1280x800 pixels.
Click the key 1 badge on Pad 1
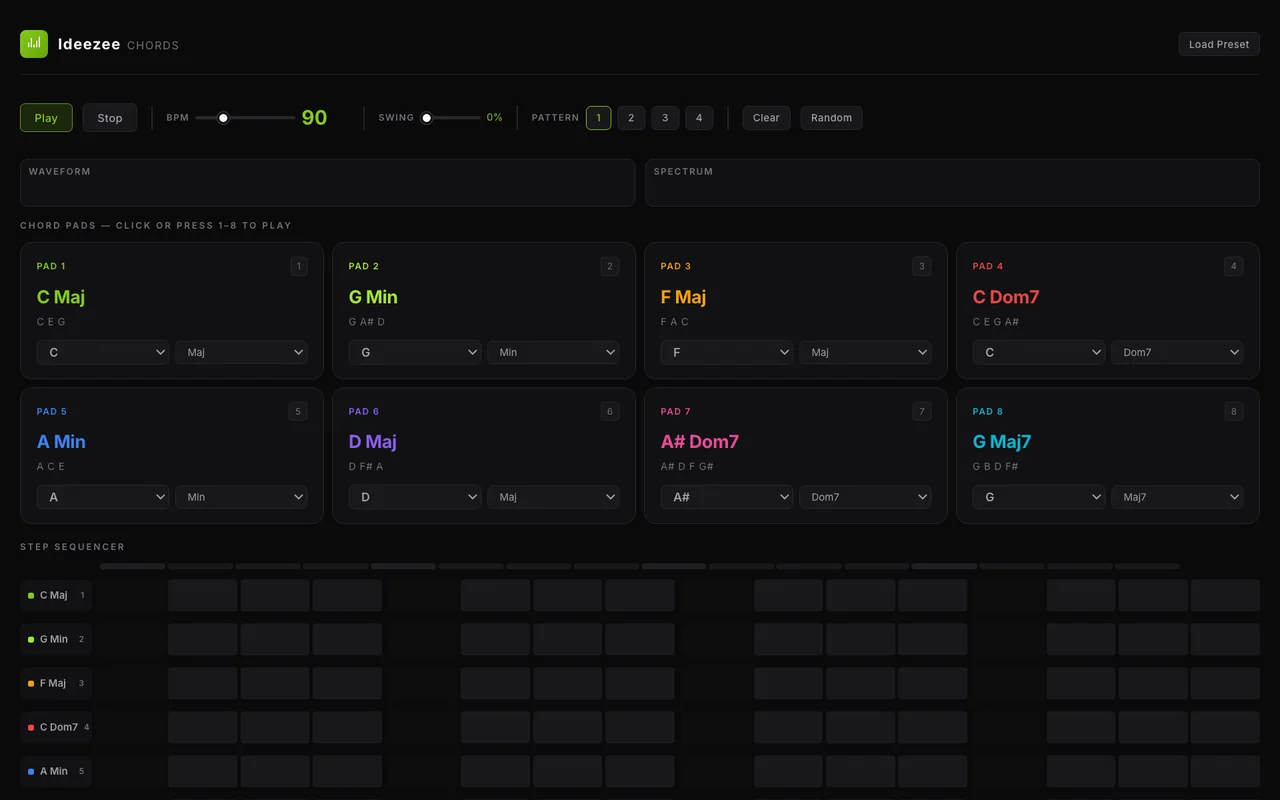(298, 266)
